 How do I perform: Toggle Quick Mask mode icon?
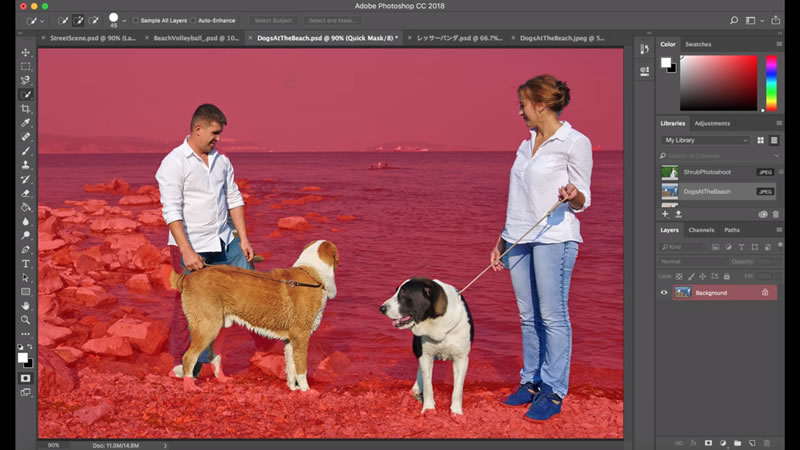(x=26, y=378)
